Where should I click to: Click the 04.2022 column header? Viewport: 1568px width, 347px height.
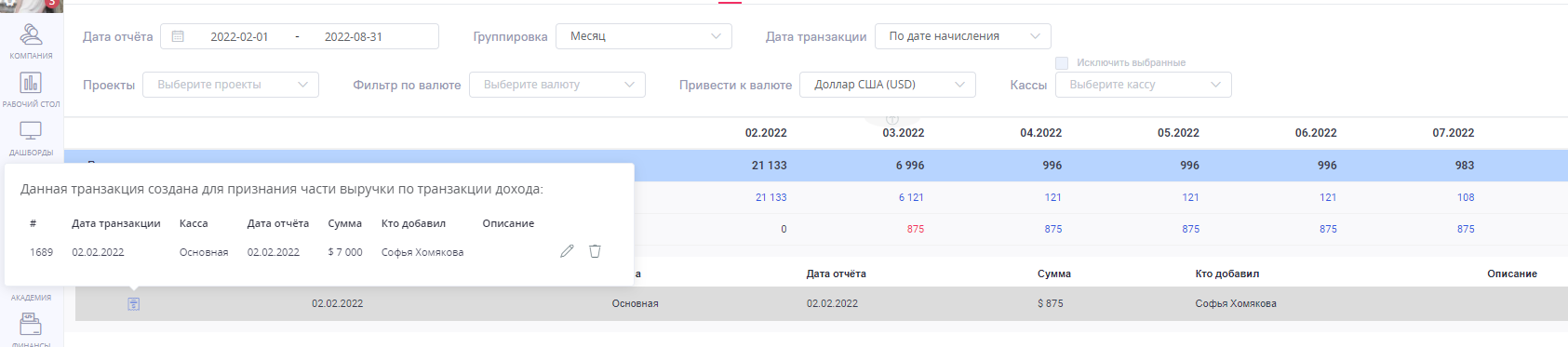pos(1041,133)
